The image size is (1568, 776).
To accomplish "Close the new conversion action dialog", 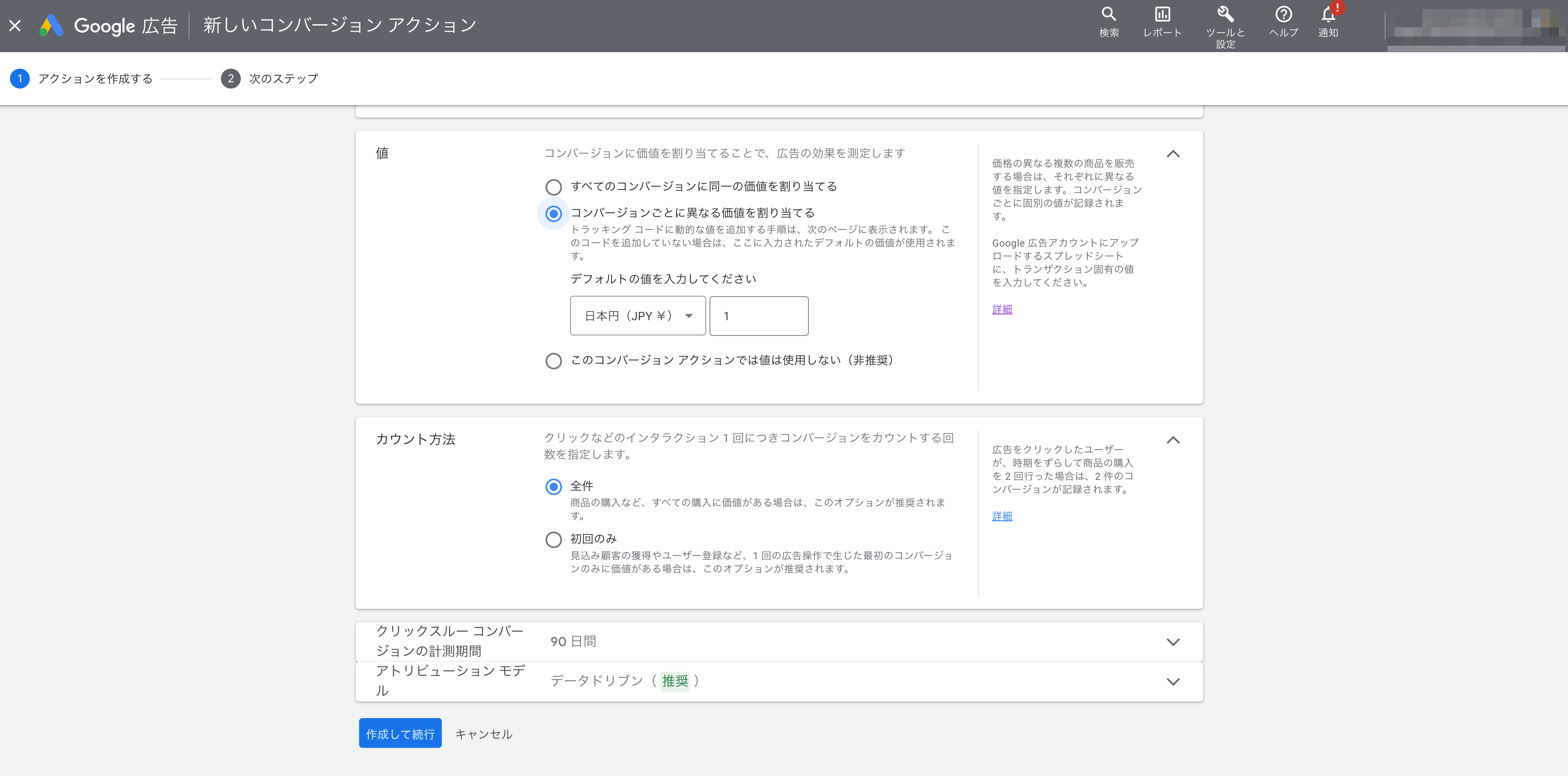I will coord(15,26).
